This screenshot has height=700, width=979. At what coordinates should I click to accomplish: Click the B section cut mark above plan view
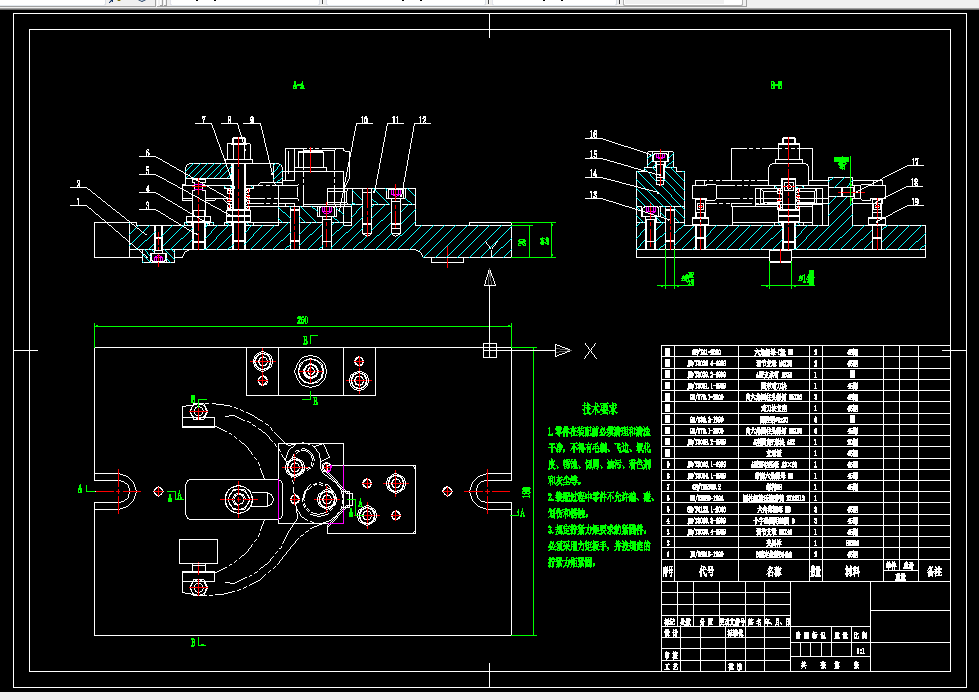[x=310, y=340]
